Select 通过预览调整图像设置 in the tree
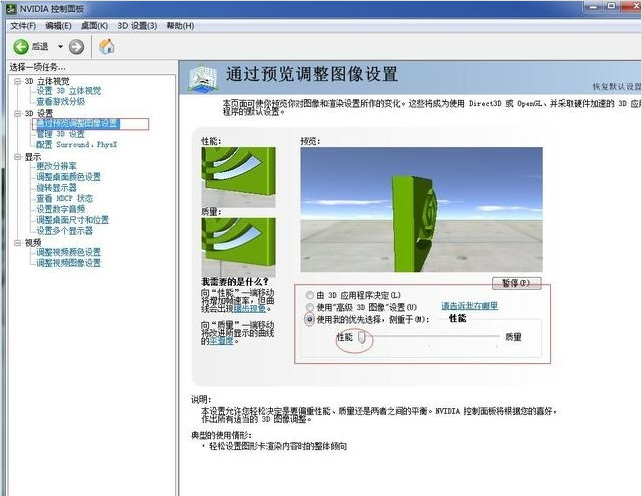This screenshot has width=642, height=496. pyautogui.click(x=78, y=124)
